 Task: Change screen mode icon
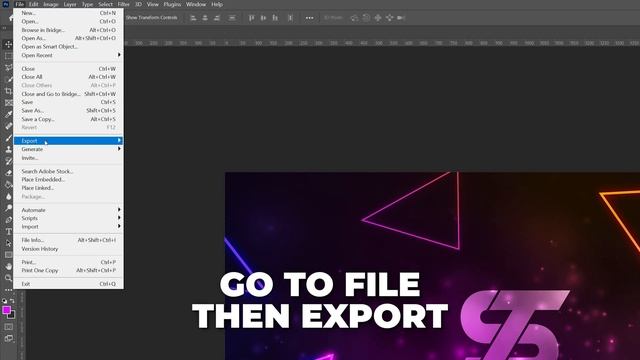point(8,338)
